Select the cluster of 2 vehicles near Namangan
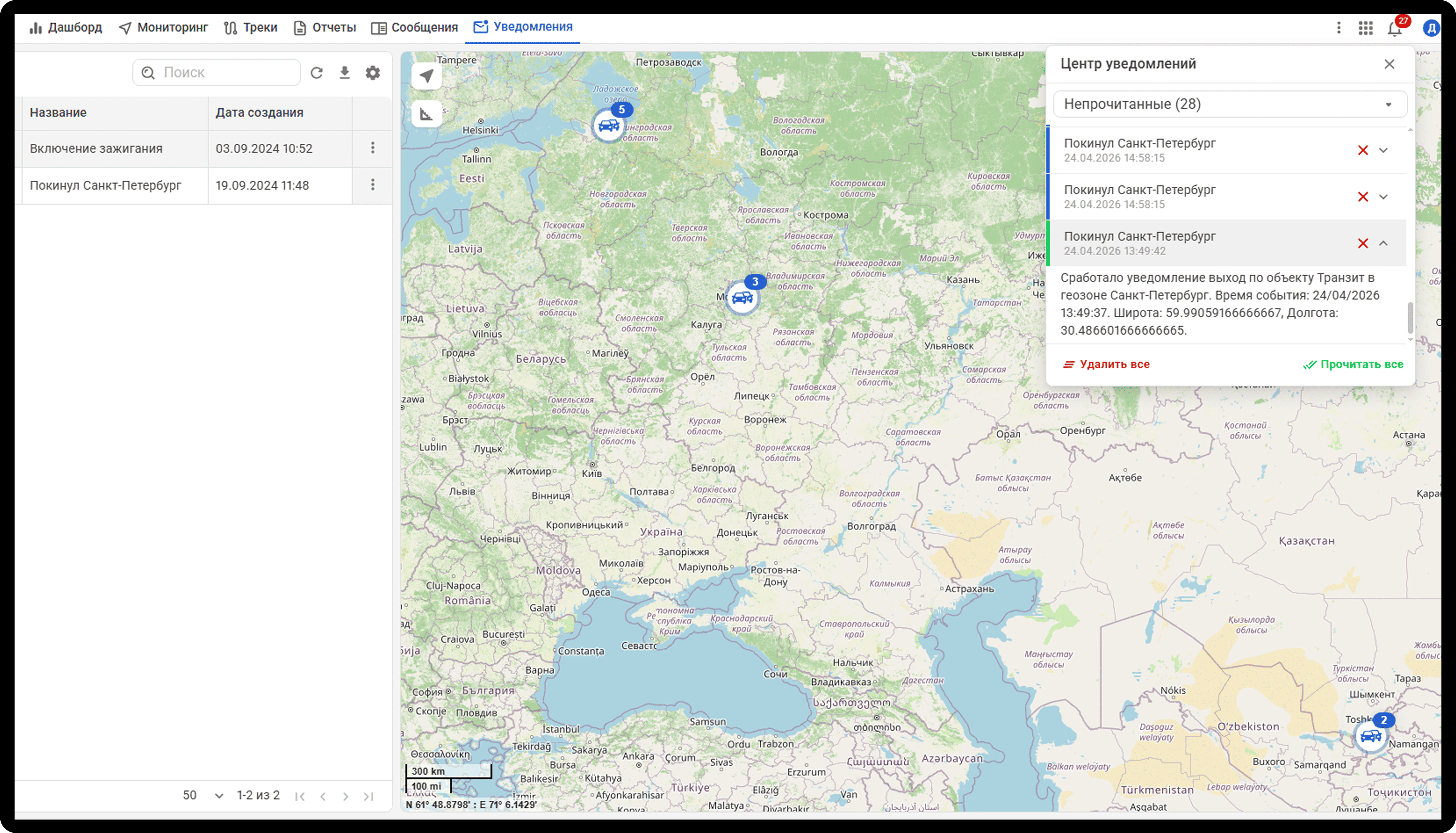The height and width of the screenshot is (833, 1456). point(1371,735)
